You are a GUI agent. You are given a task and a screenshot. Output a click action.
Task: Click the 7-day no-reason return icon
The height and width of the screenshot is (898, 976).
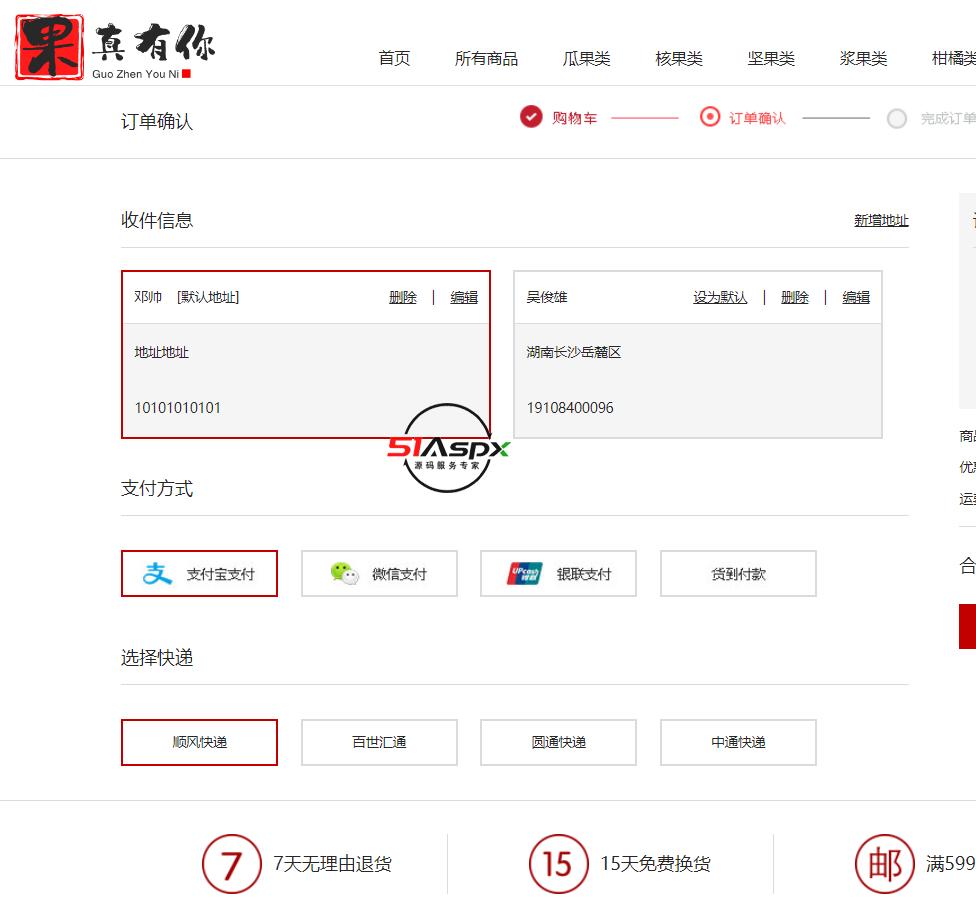tap(232, 863)
